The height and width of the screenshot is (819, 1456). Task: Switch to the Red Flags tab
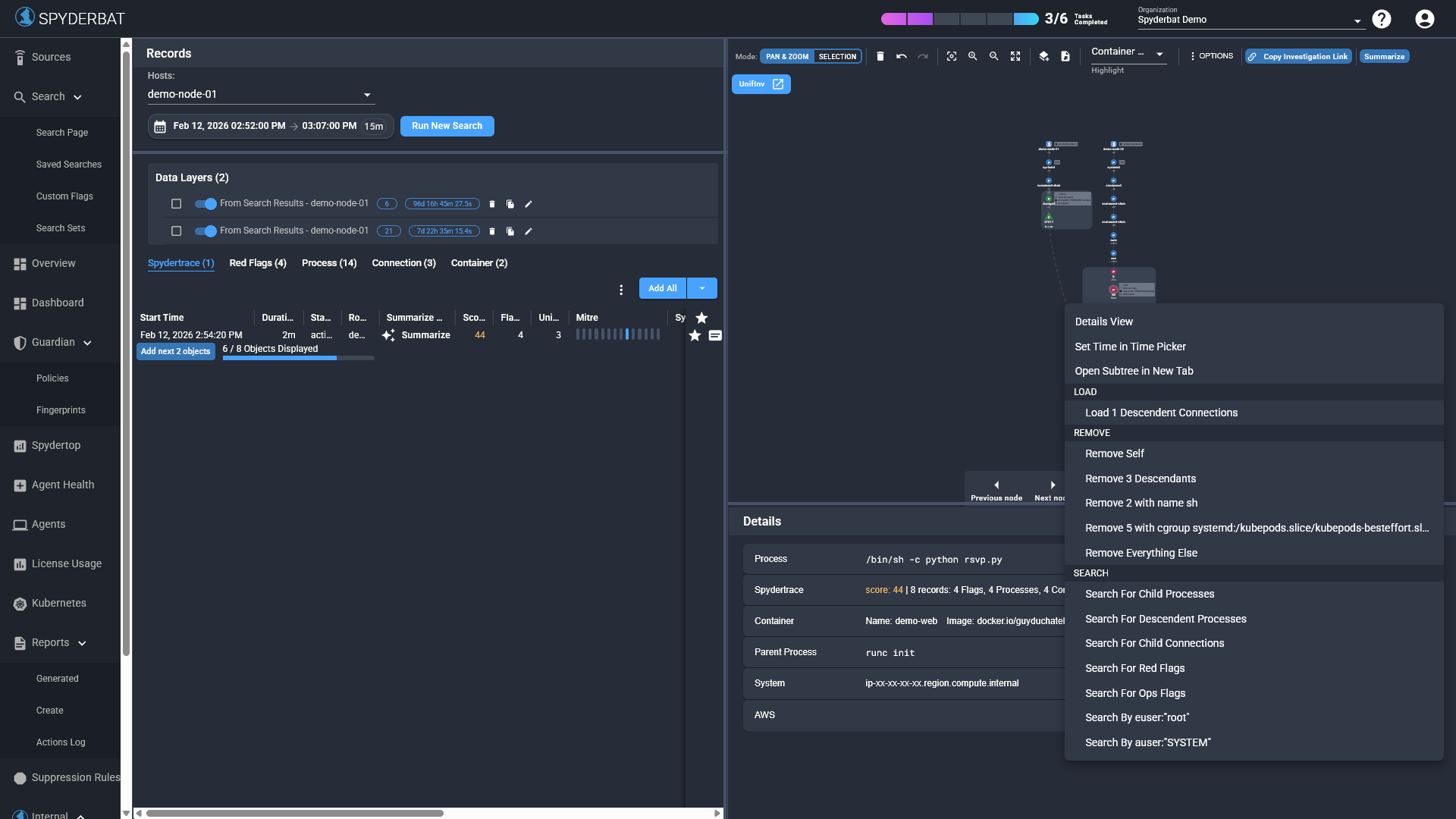coord(257,263)
